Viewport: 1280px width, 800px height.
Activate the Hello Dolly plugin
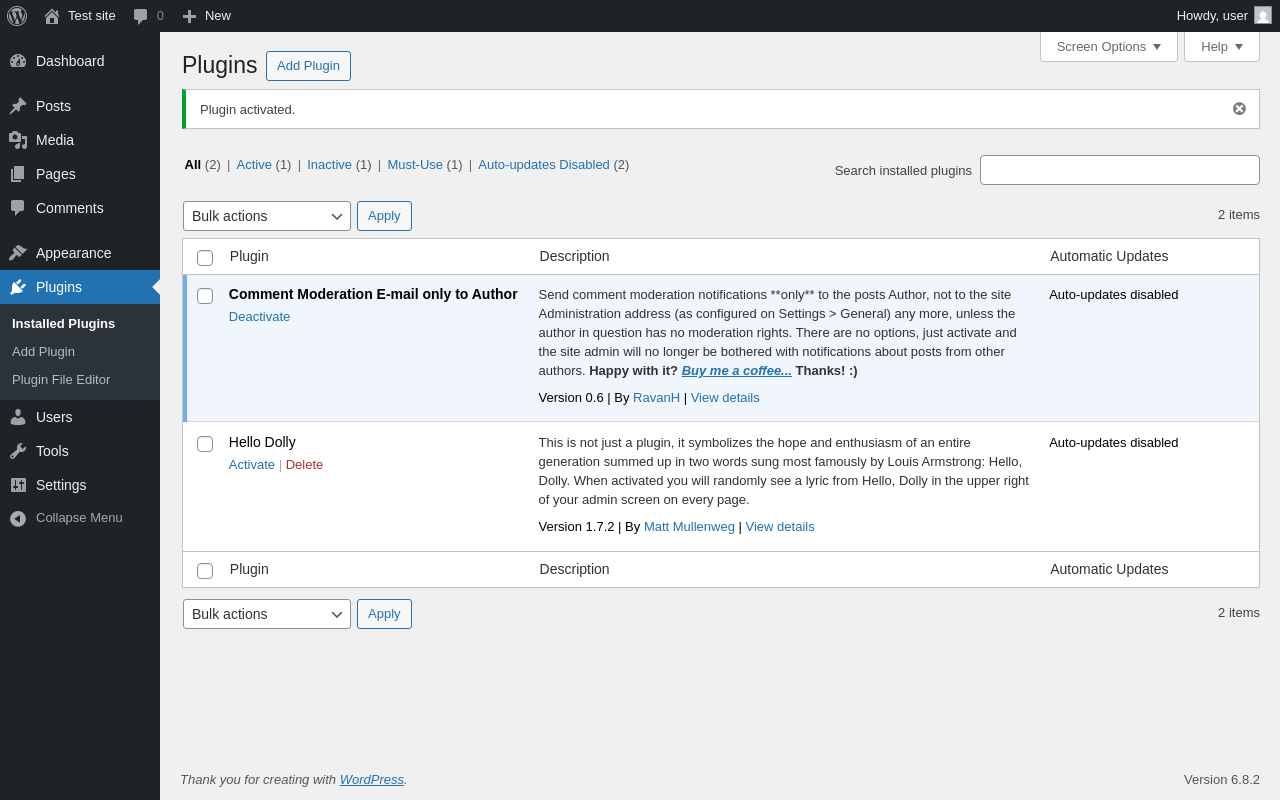252,465
